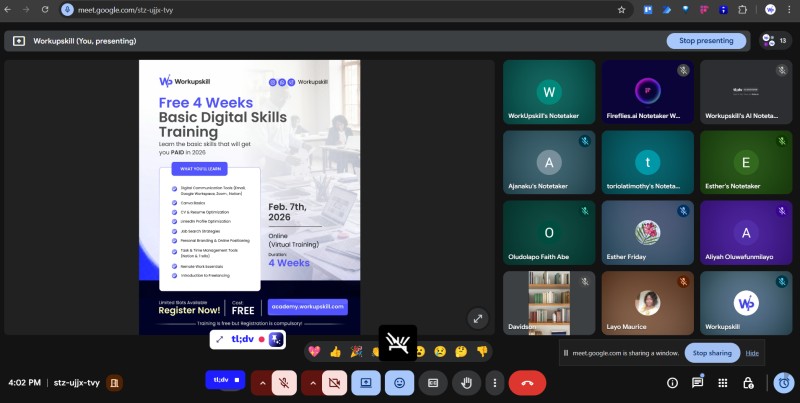Click Stop sharing in the sharing bar
This screenshot has height=403, width=800.
(712, 353)
